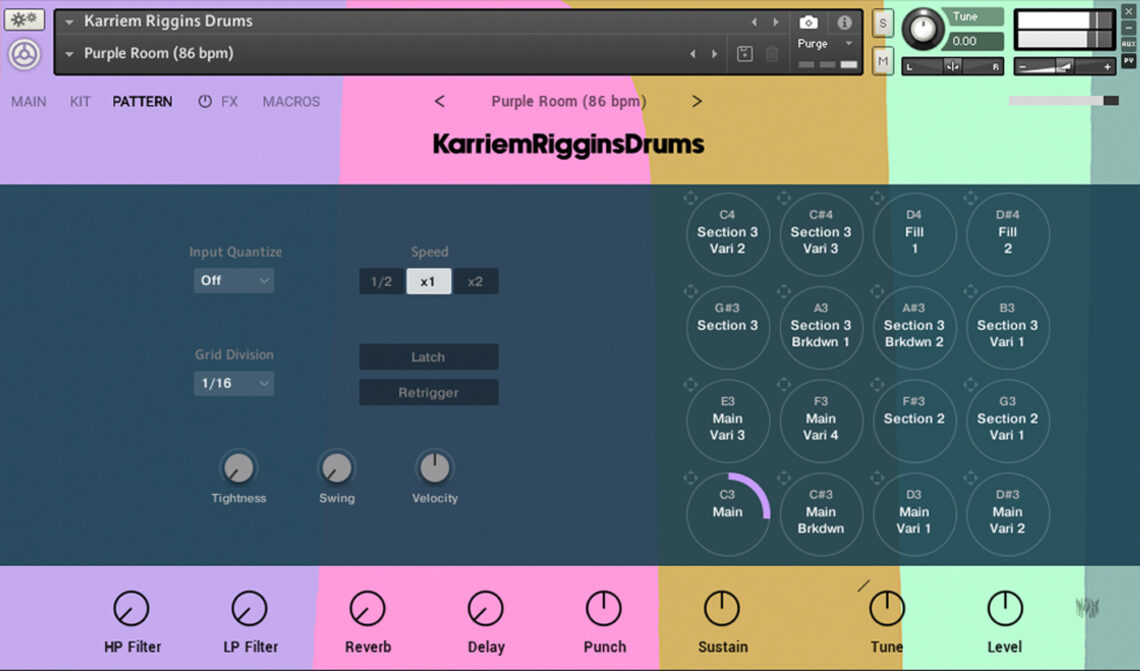Click the delete snapshot trash icon
1140x671 pixels.
772,54
